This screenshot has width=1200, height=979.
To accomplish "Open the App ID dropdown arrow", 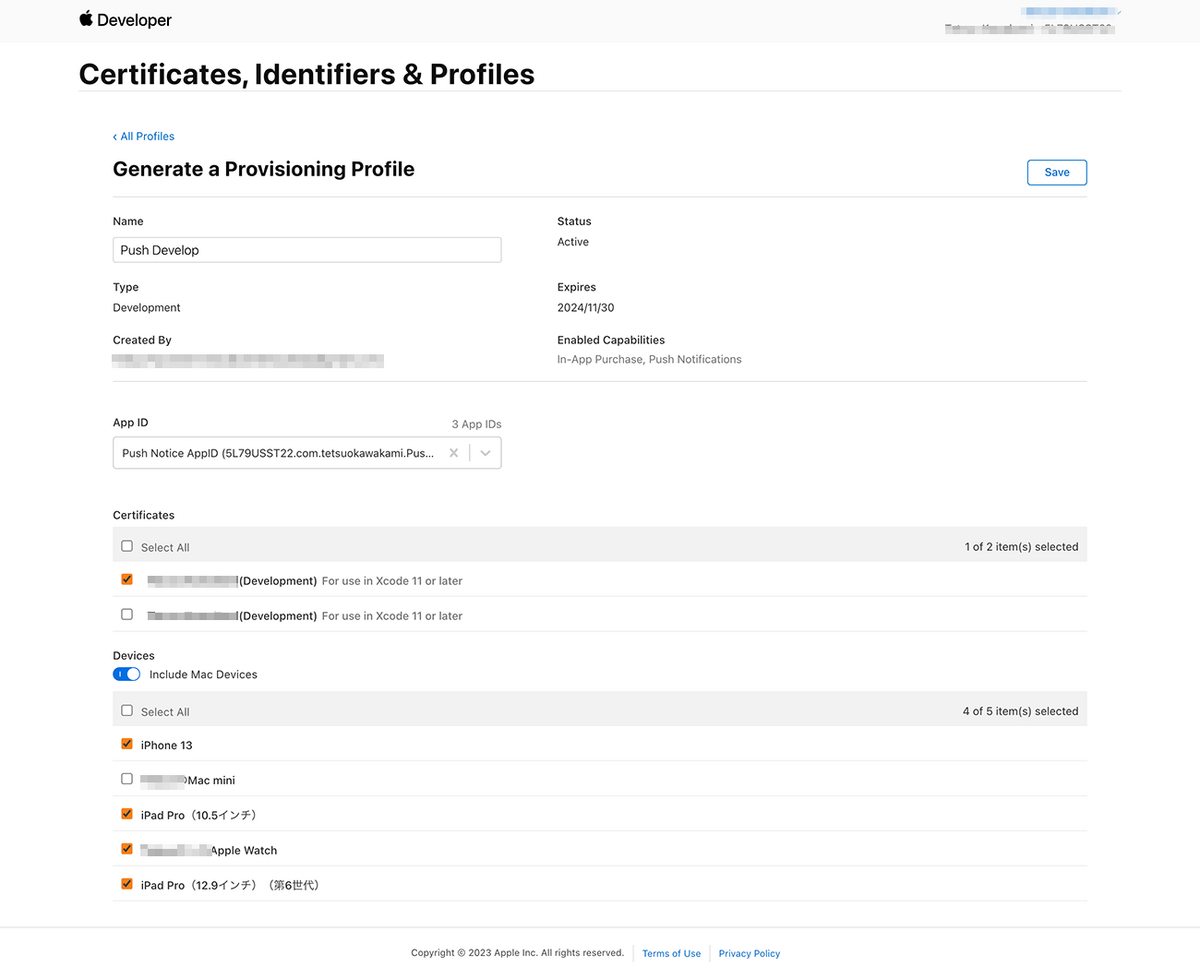I will [x=485, y=453].
